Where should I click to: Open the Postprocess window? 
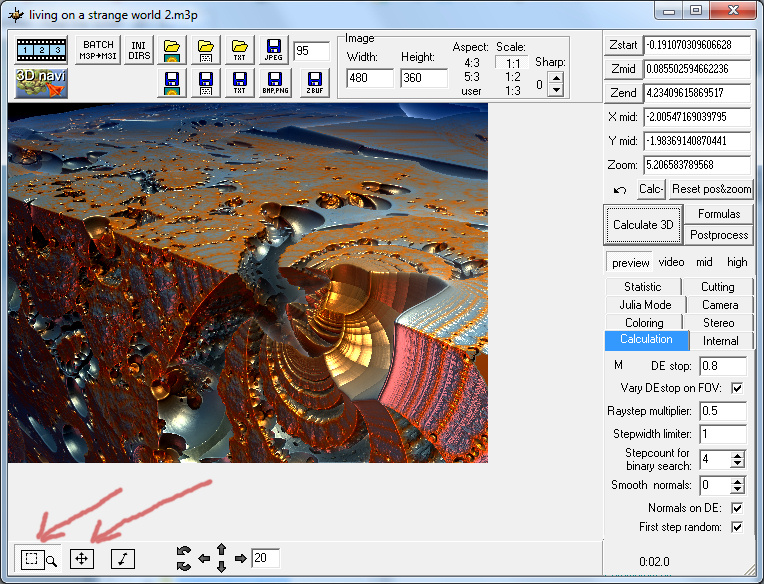tap(719, 235)
